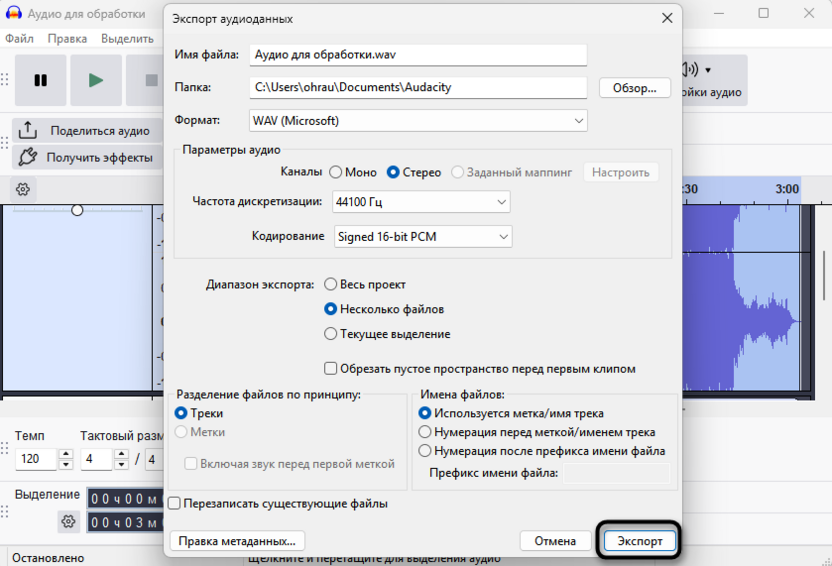Image resolution: width=832 pixels, height=566 pixels.
Task: Click the Share audio (Поделиться аудио) button
Action: coord(87,130)
